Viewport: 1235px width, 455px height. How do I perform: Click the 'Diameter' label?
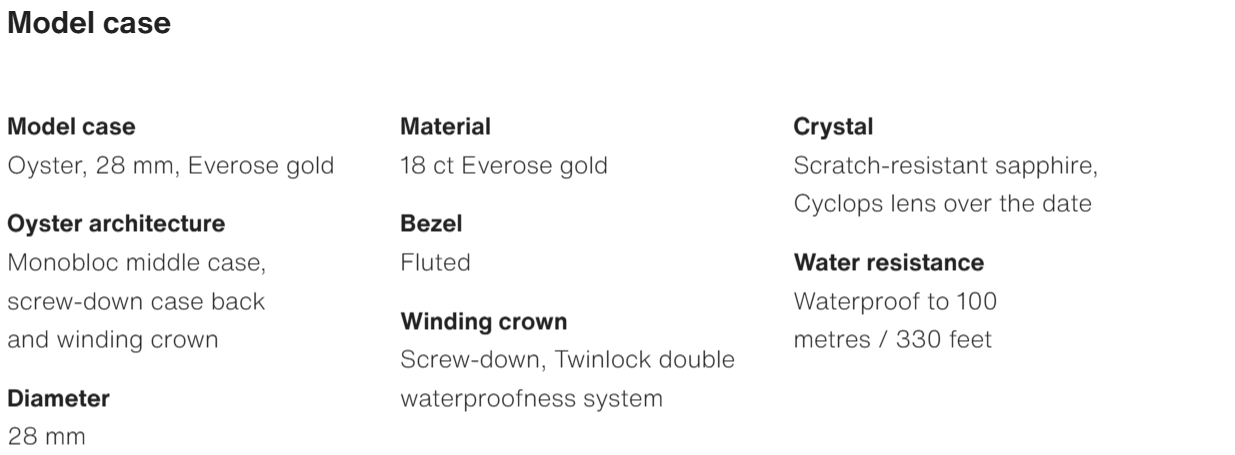pyautogui.click(x=58, y=398)
